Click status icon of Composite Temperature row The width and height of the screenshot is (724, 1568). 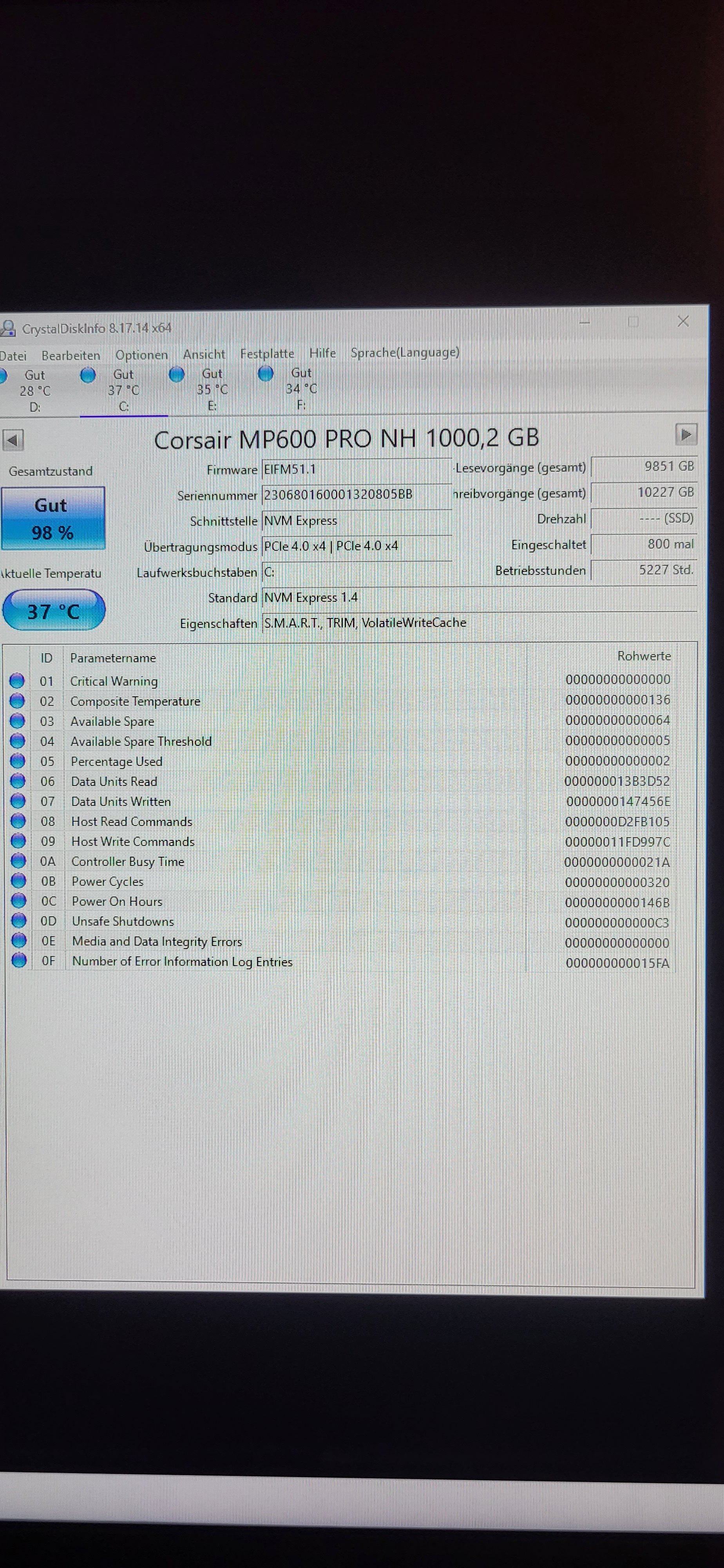coord(17,701)
